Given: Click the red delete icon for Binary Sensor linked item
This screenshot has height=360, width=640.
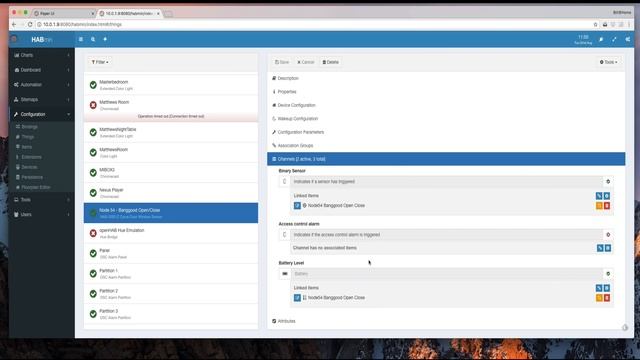Looking at the screenshot, I should click(607, 206).
